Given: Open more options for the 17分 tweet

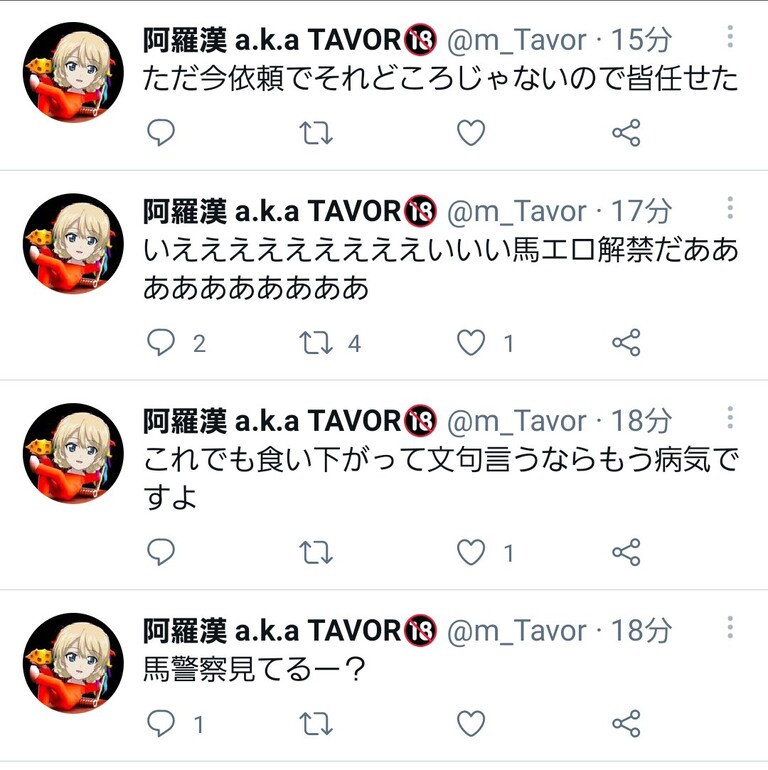Looking at the screenshot, I should [730, 208].
